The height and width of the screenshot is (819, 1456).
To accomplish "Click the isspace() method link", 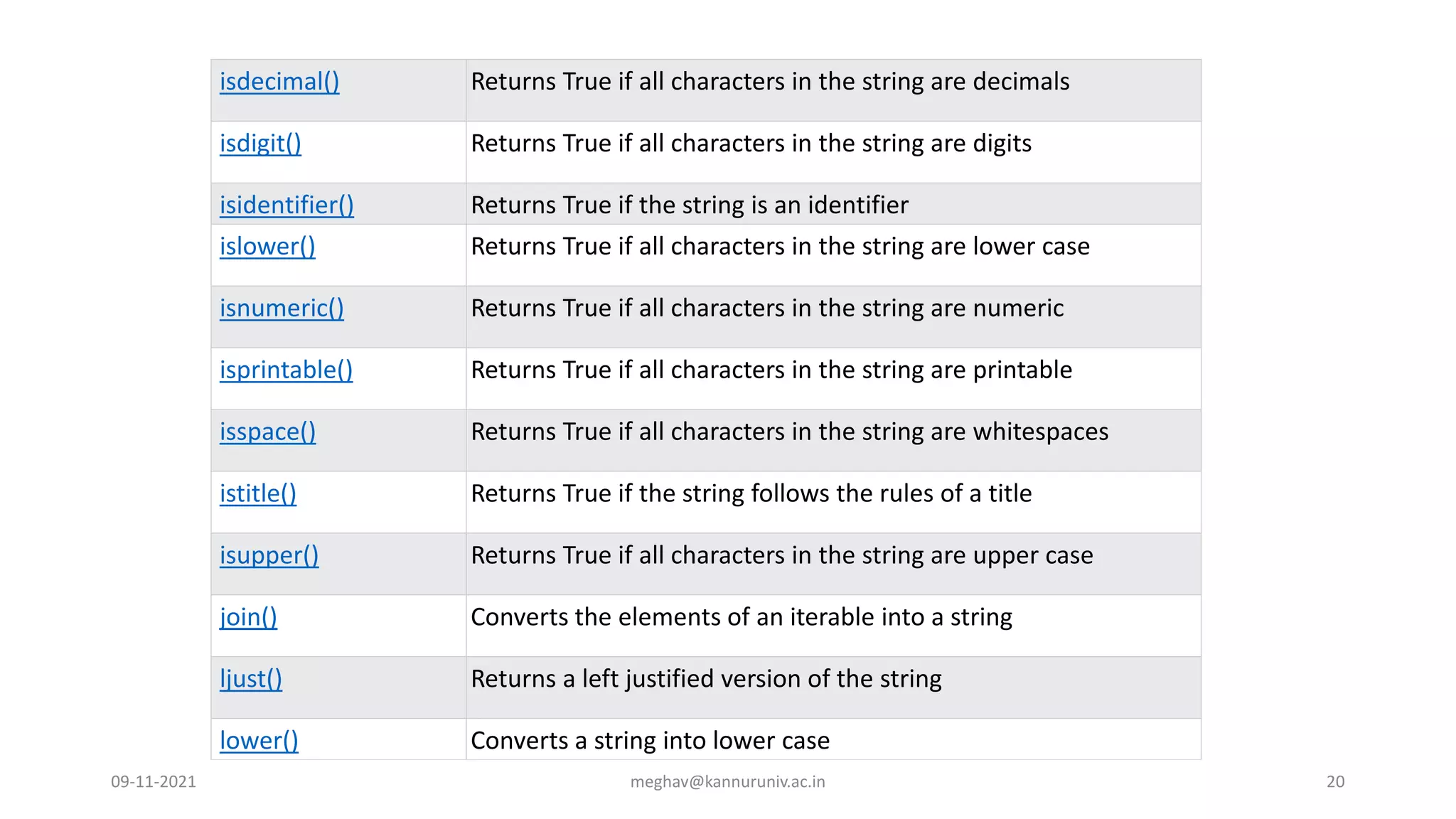I will tap(267, 433).
